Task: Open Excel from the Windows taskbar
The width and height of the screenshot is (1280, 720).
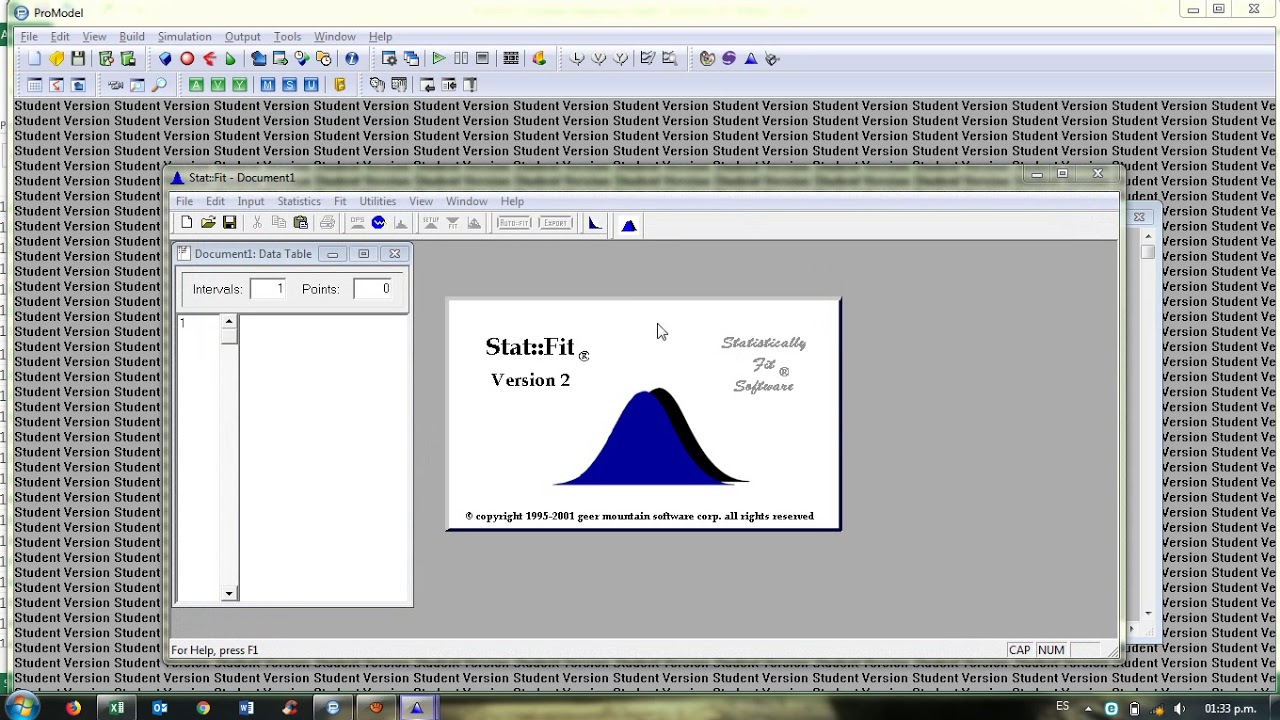Action: point(117,708)
